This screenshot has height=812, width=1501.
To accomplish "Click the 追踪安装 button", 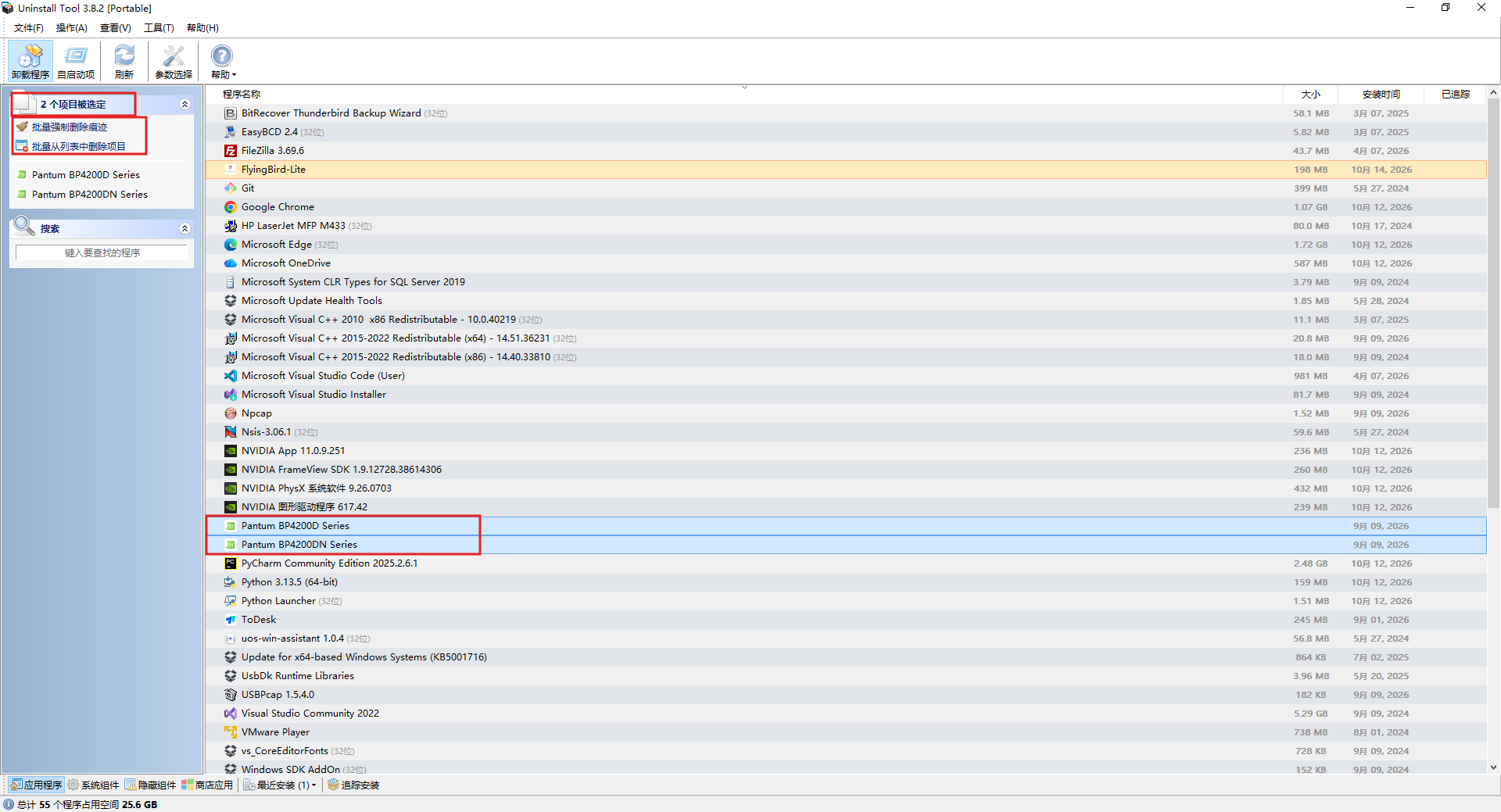I will [353, 785].
